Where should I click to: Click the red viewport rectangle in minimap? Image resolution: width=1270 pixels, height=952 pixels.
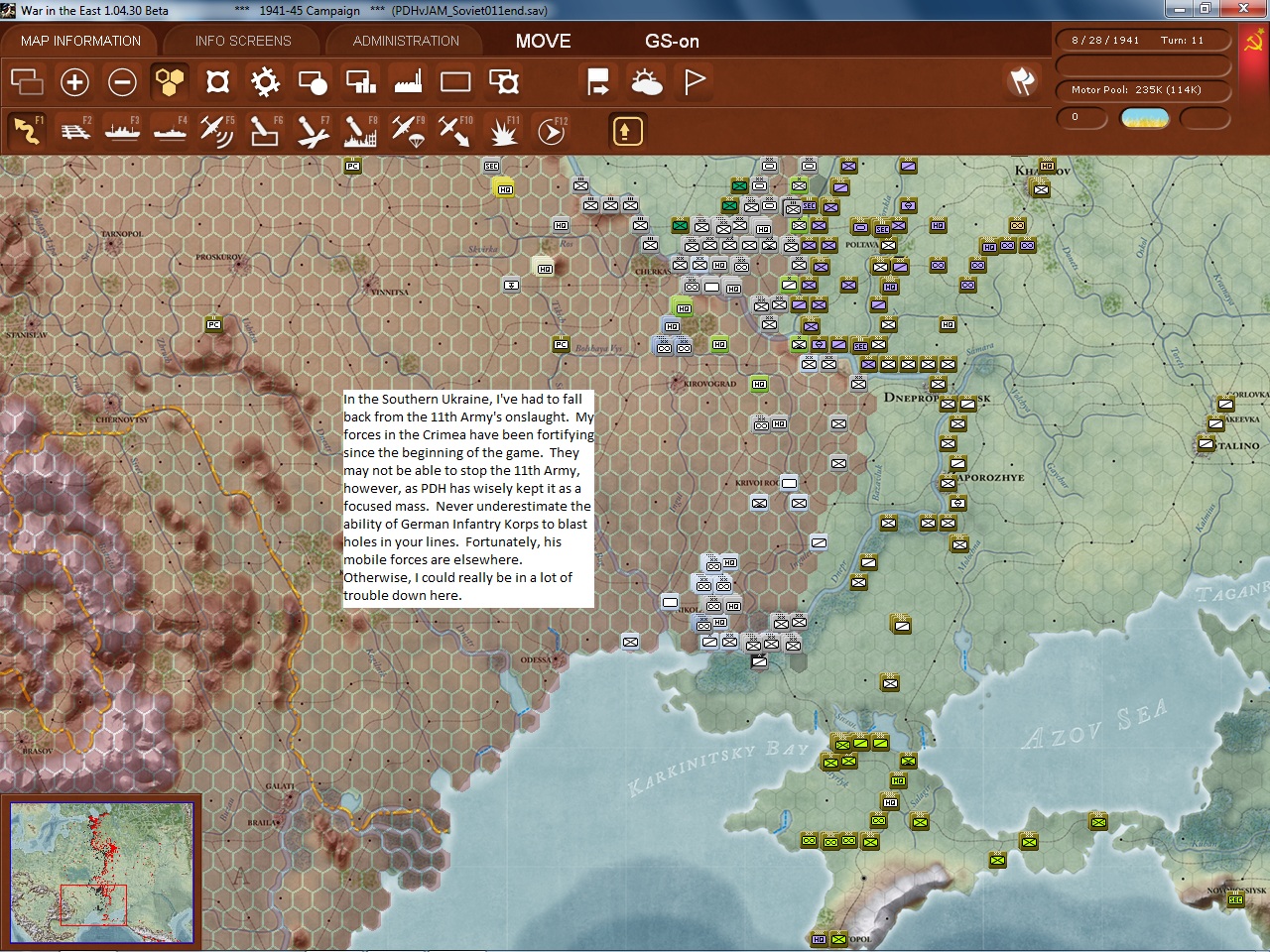pyautogui.click(x=93, y=904)
